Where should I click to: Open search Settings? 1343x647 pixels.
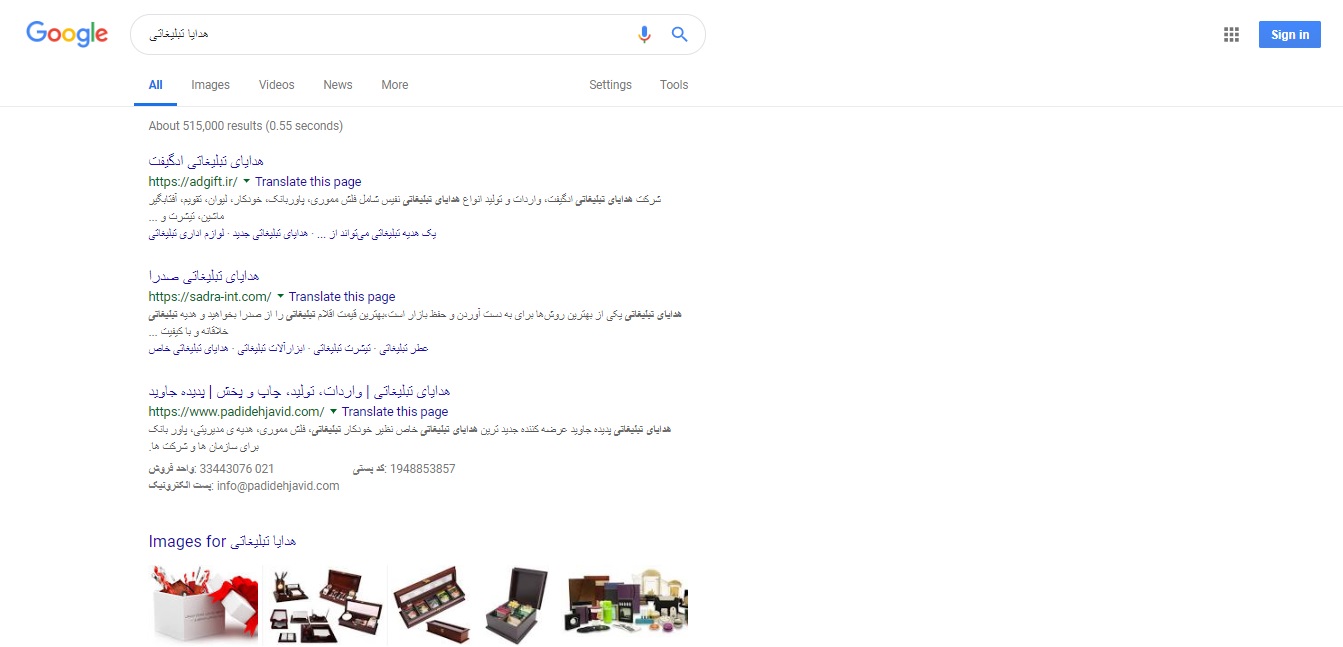pos(610,85)
